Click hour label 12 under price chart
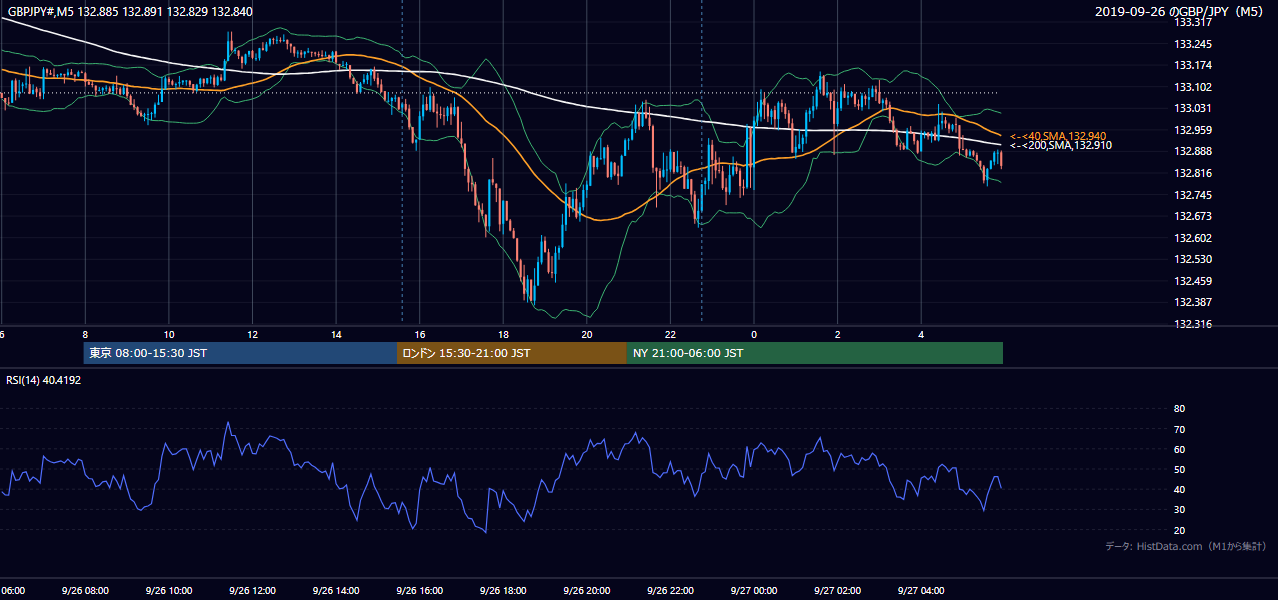The image size is (1278, 600). pyautogui.click(x=253, y=335)
